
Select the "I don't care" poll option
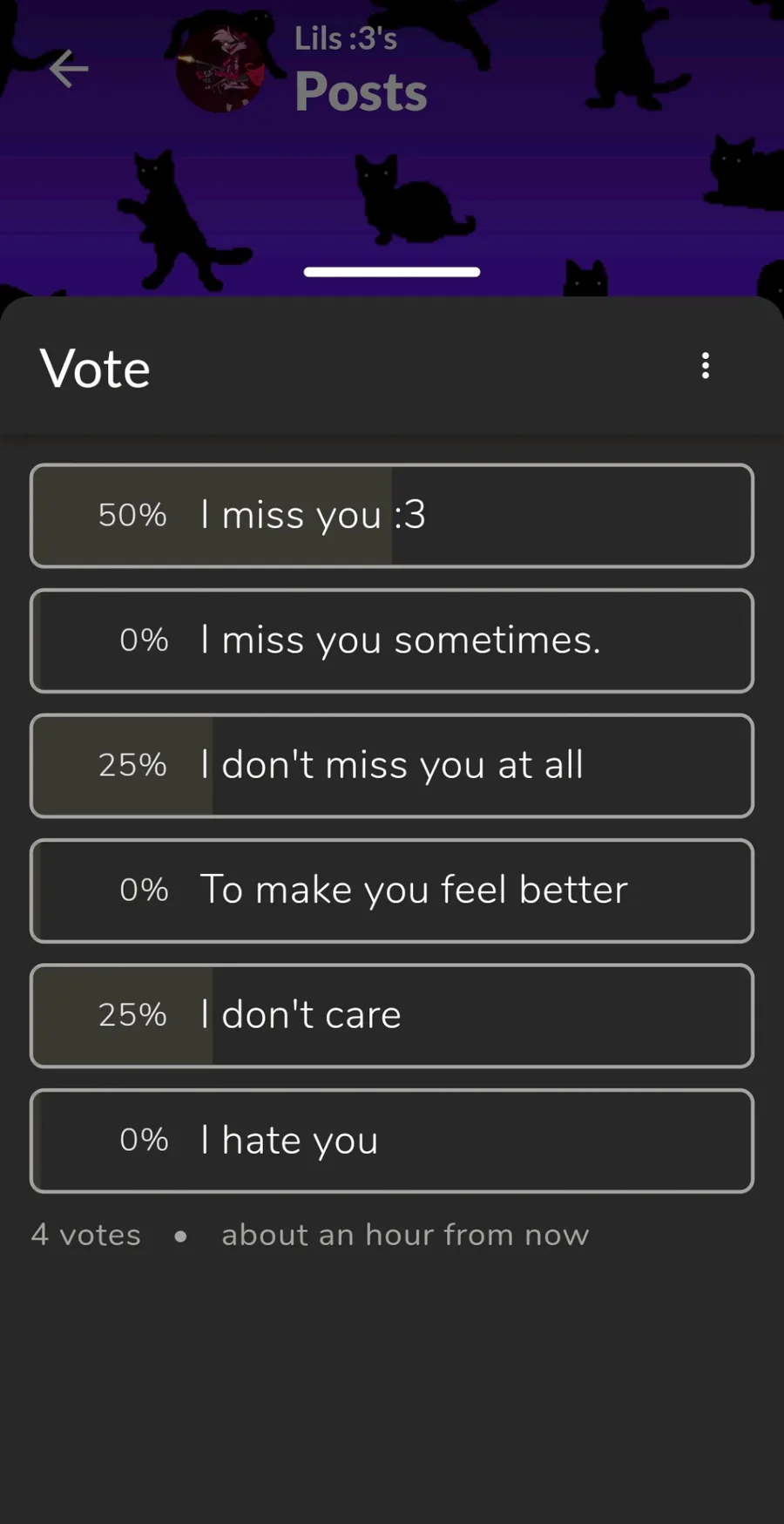click(392, 1016)
